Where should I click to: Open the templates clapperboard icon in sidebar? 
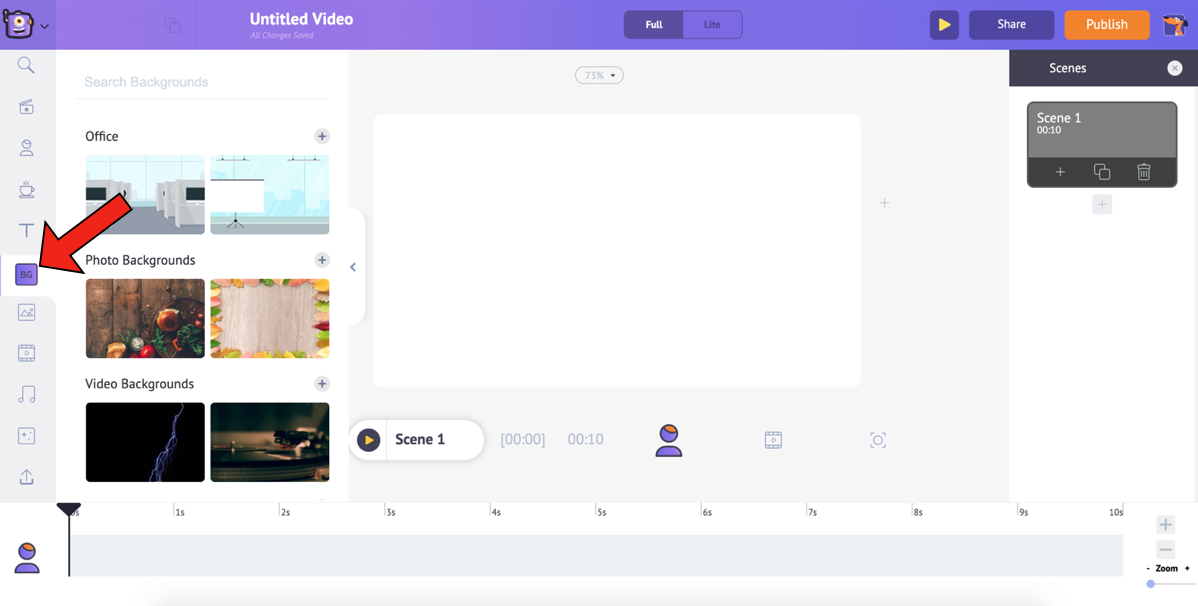pyautogui.click(x=26, y=106)
